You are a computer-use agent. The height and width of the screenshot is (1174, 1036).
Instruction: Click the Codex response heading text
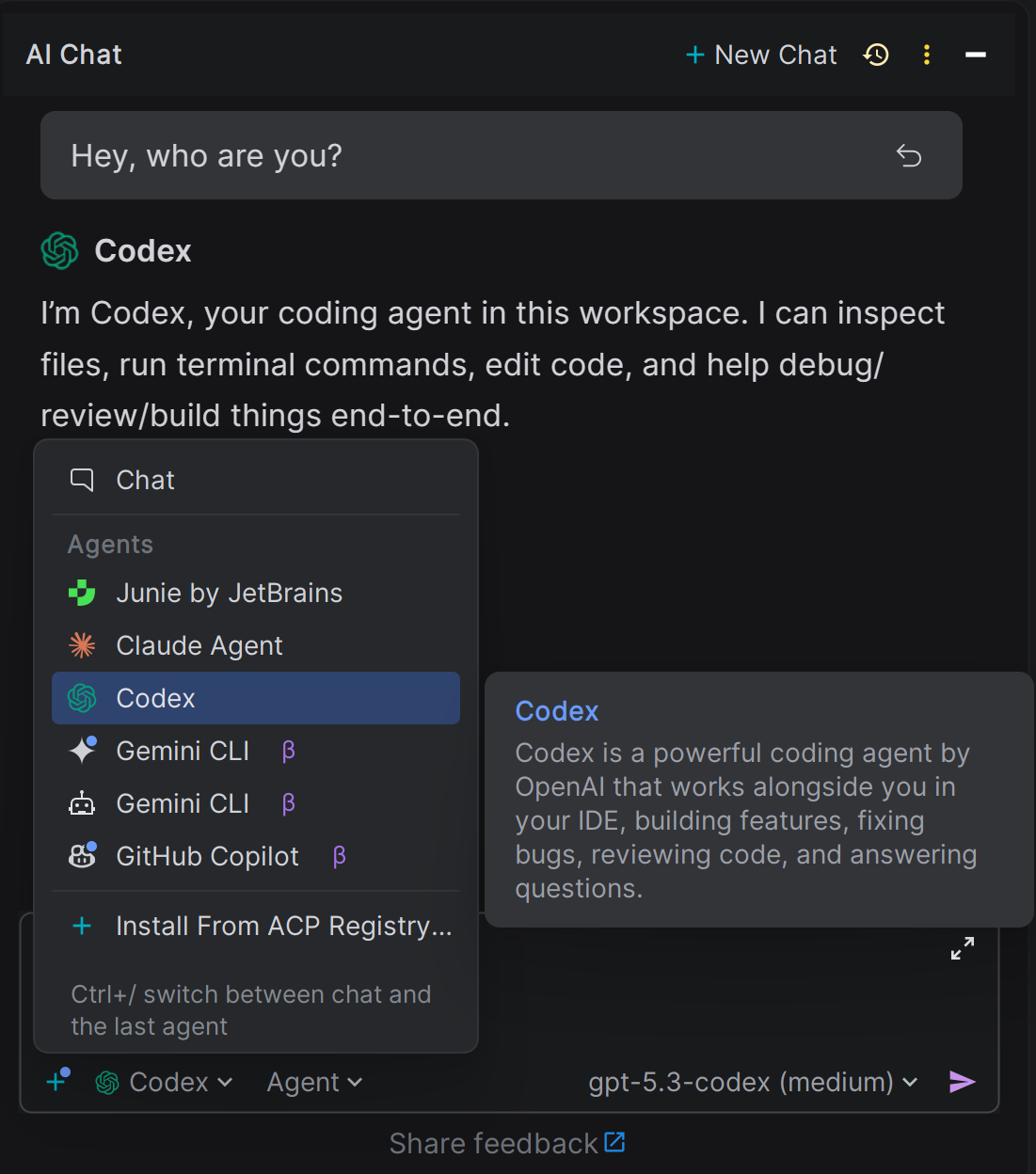(143, 251)
